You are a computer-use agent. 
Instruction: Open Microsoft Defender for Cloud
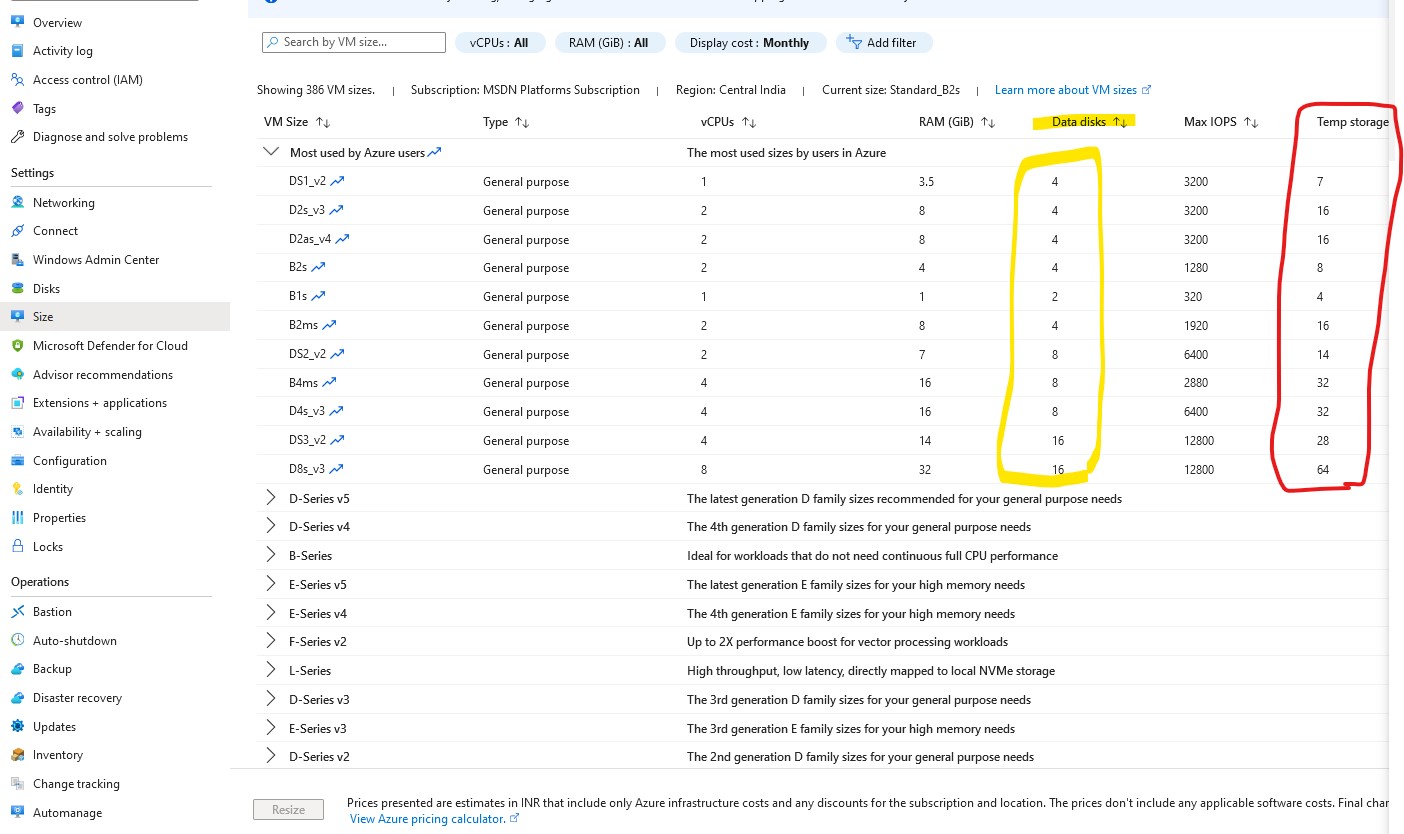(x=18, y=345)
